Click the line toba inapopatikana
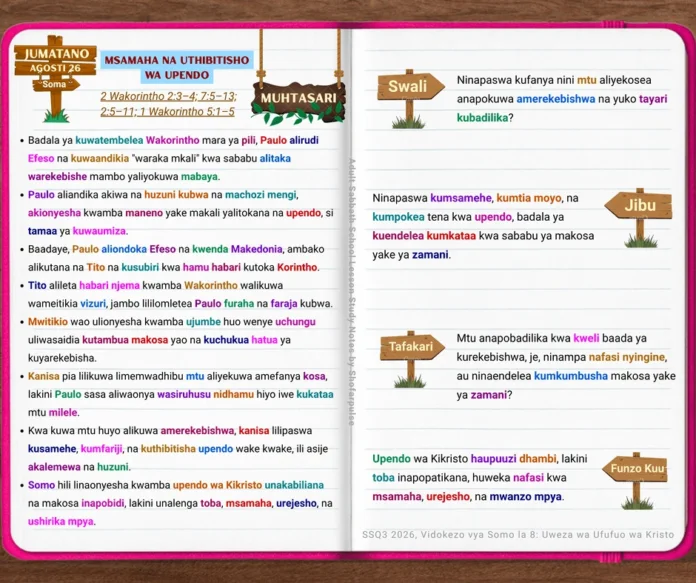696x583 pixels. (469, 478)
